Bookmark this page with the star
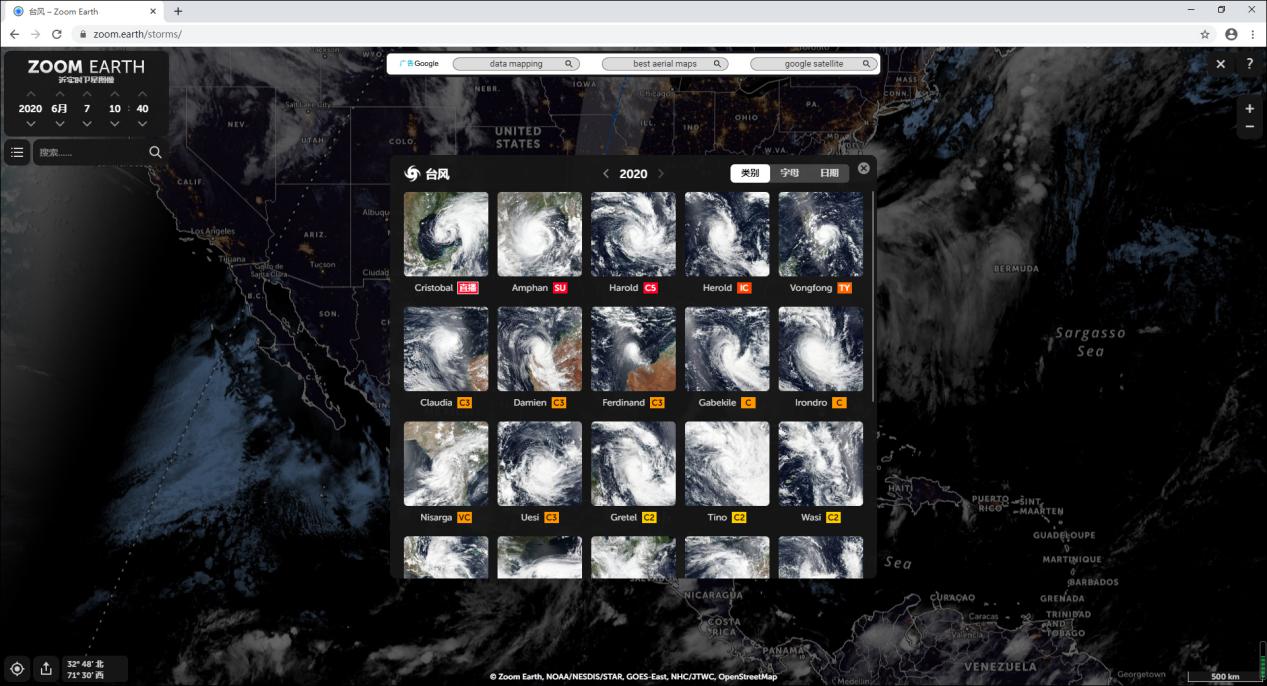1267x686 pixels. coord(1205,34)
